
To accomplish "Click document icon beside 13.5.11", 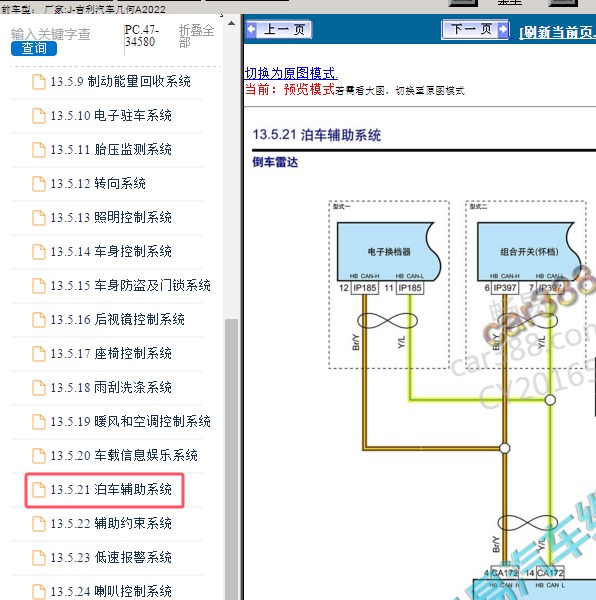I will pos(39,150).
